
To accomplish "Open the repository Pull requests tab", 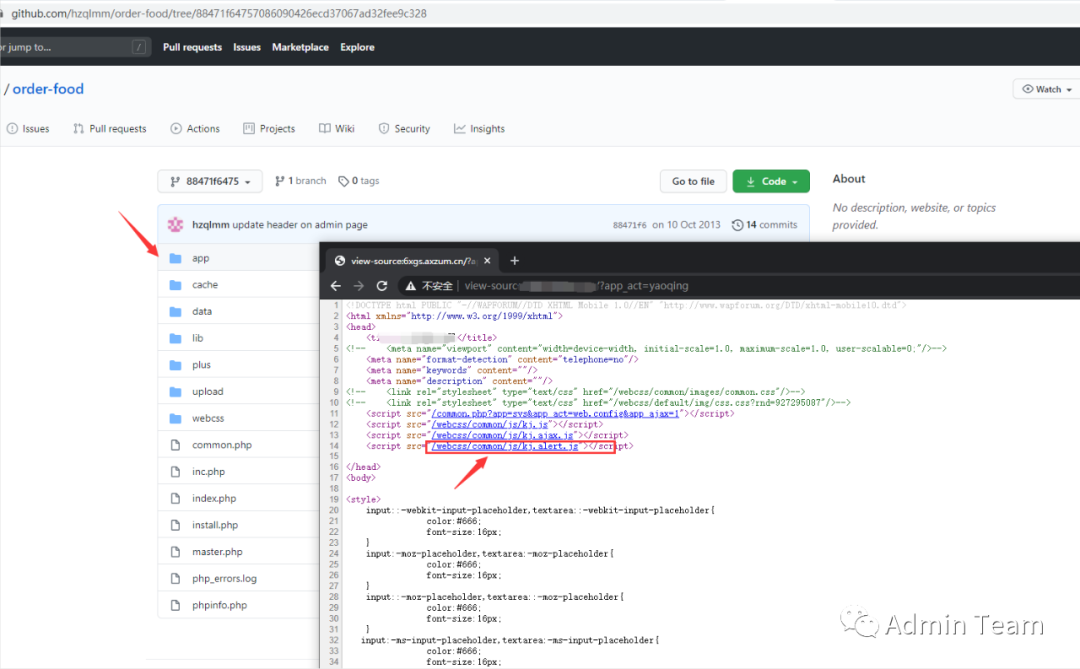I will point(110,129).
